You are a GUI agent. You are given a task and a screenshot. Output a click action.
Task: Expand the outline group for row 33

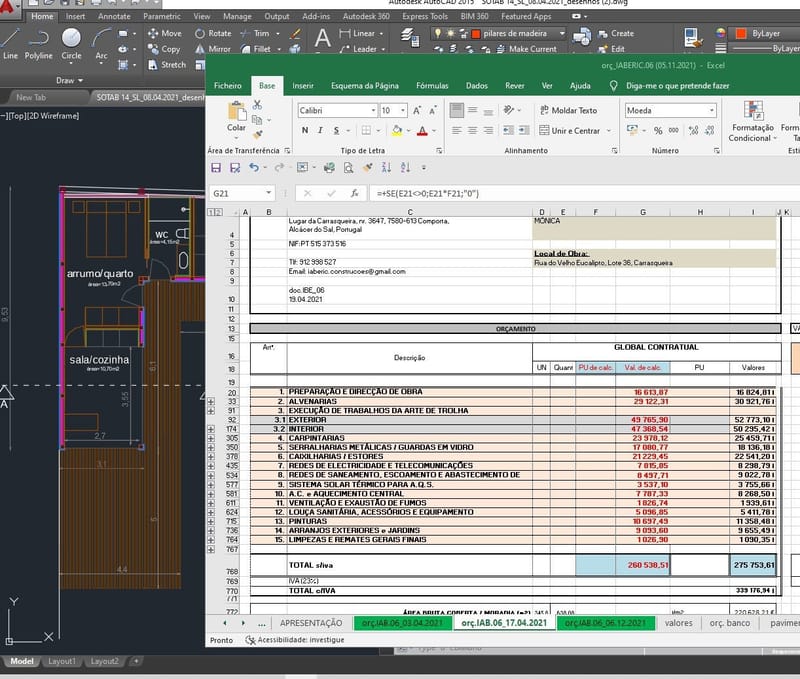pyautogui.click(x=210, y=400)
